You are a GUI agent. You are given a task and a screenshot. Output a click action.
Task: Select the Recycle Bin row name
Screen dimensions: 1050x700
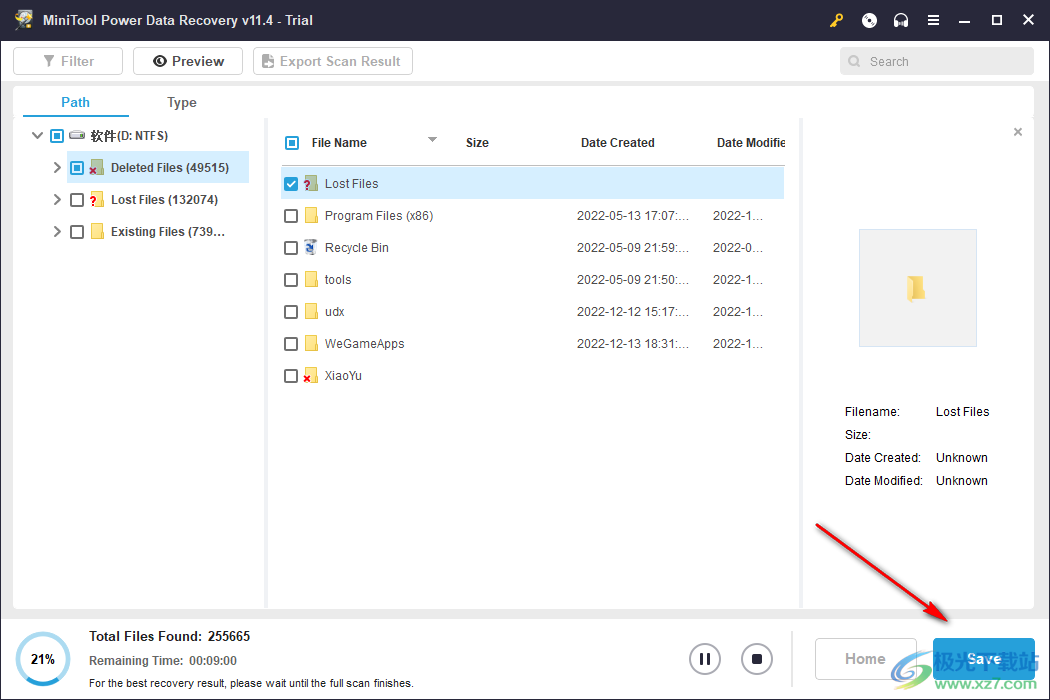coord(356,248)
